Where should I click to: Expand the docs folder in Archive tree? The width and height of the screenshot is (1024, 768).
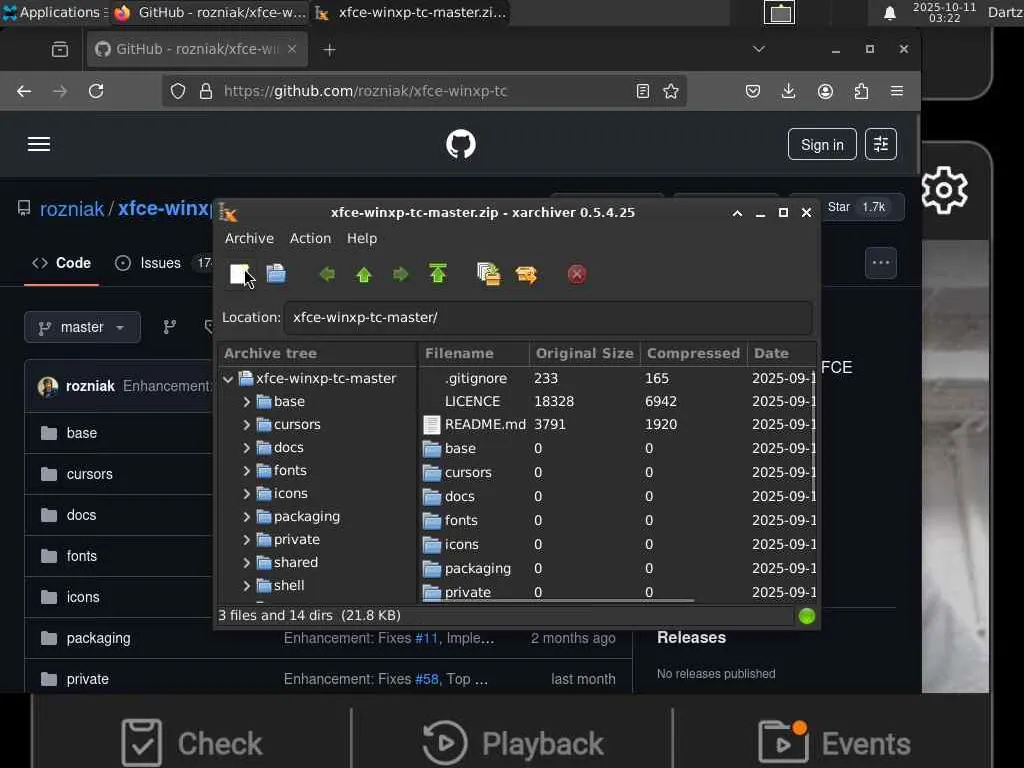[x=246, y=447]
